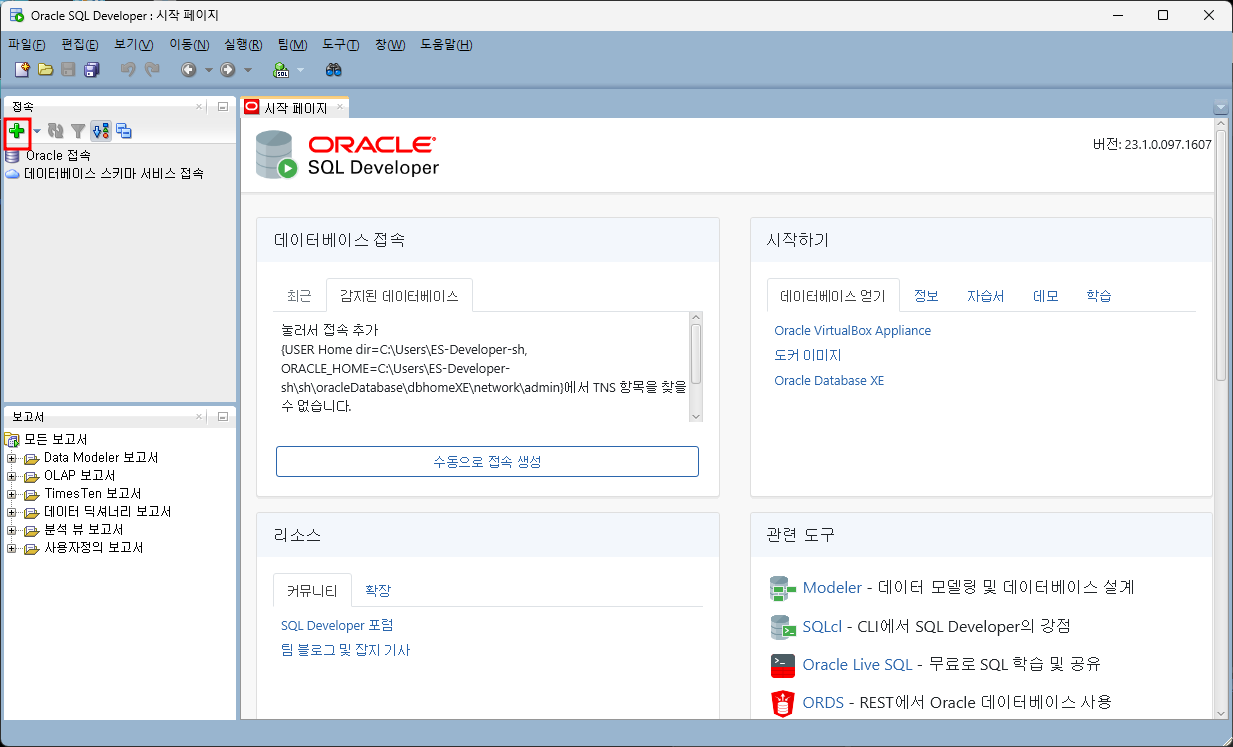Open the SQL Worksheet dropdown arrow
This screenshot has width=1233, height=747.
(x=300, y=70)
